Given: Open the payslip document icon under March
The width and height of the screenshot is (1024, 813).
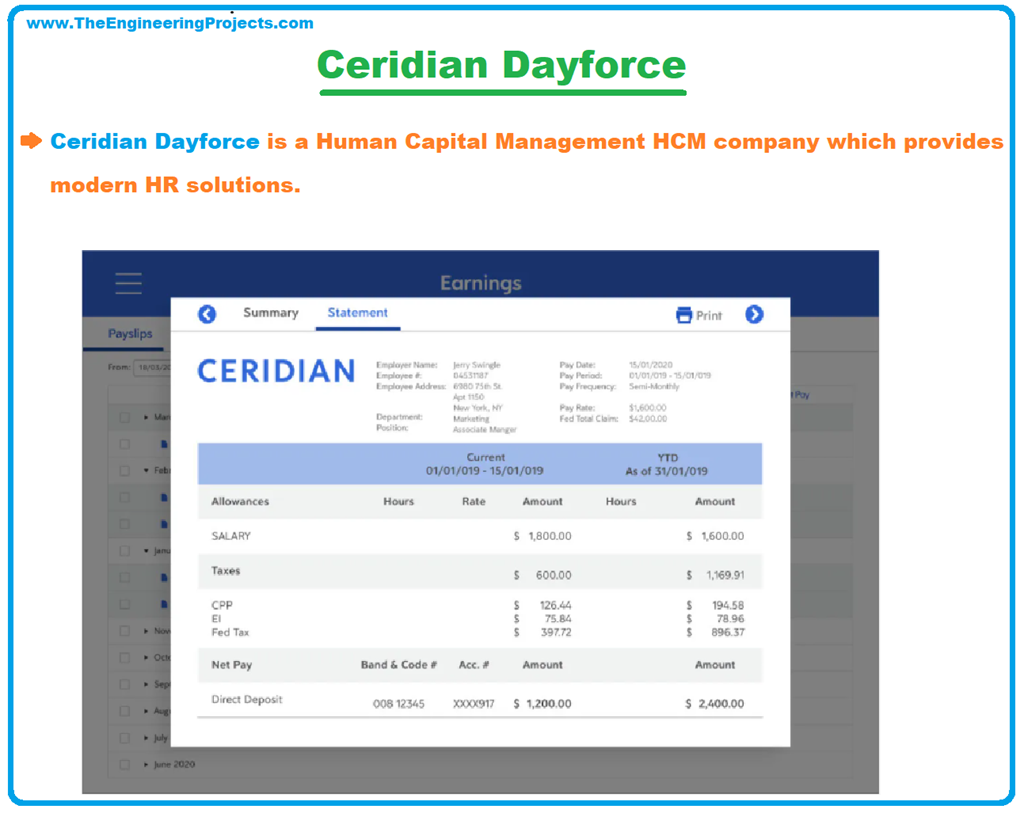Looking at the screenshot, I should tap(163, 443).
